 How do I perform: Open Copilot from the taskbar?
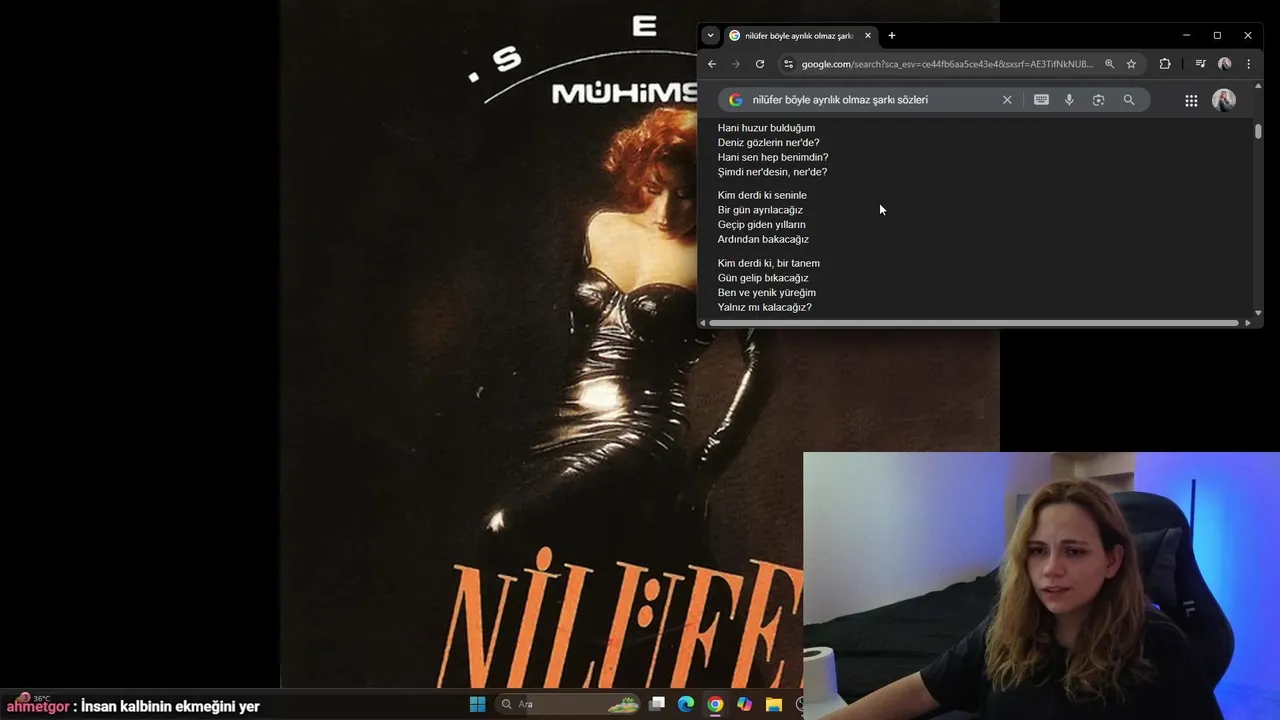pyautogui.click(x=744, y=704)
